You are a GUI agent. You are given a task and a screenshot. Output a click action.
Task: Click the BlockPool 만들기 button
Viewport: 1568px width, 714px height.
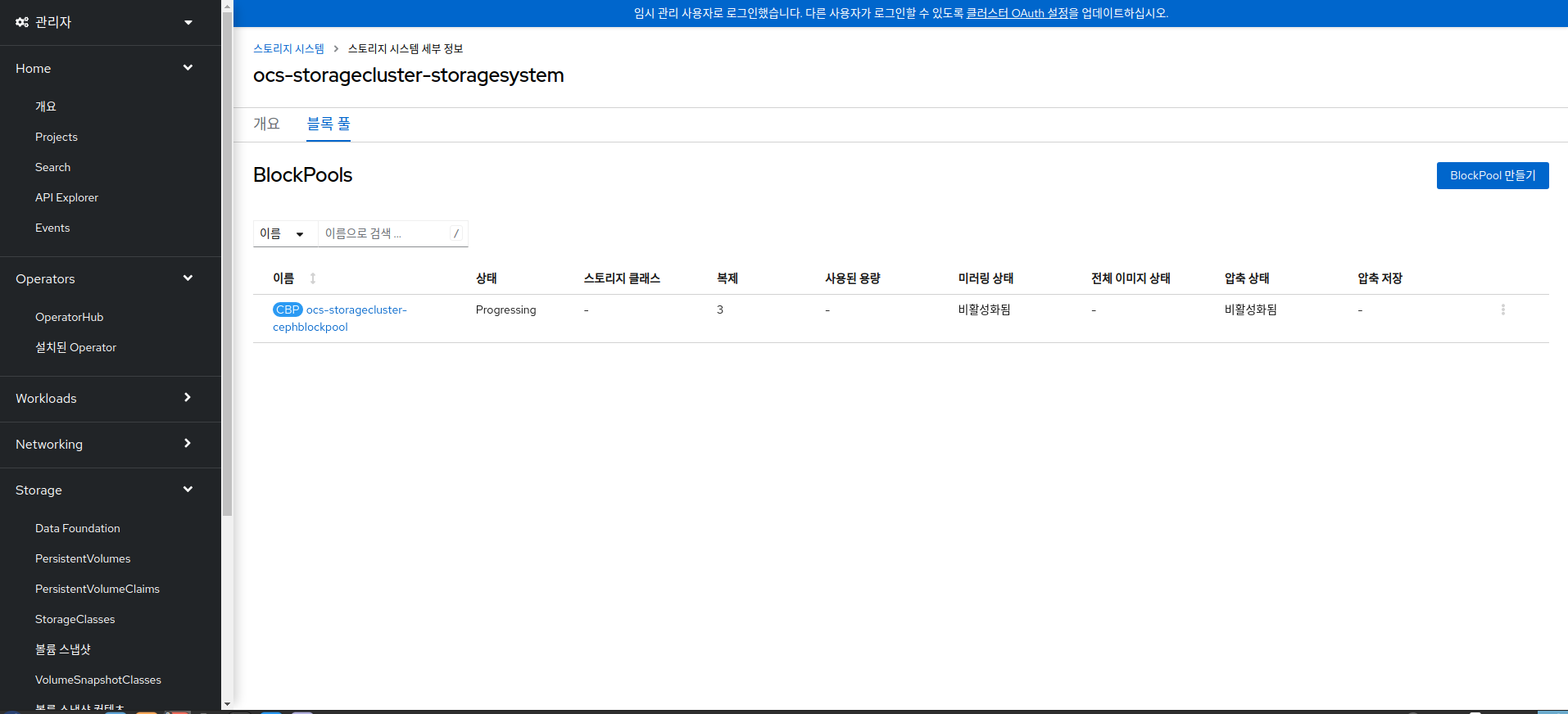(1493, 175)
